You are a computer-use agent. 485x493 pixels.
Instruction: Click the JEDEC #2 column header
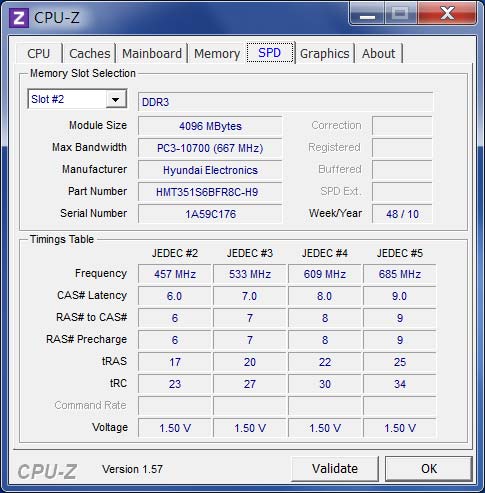pyautogui.click(x=175, y=253)
